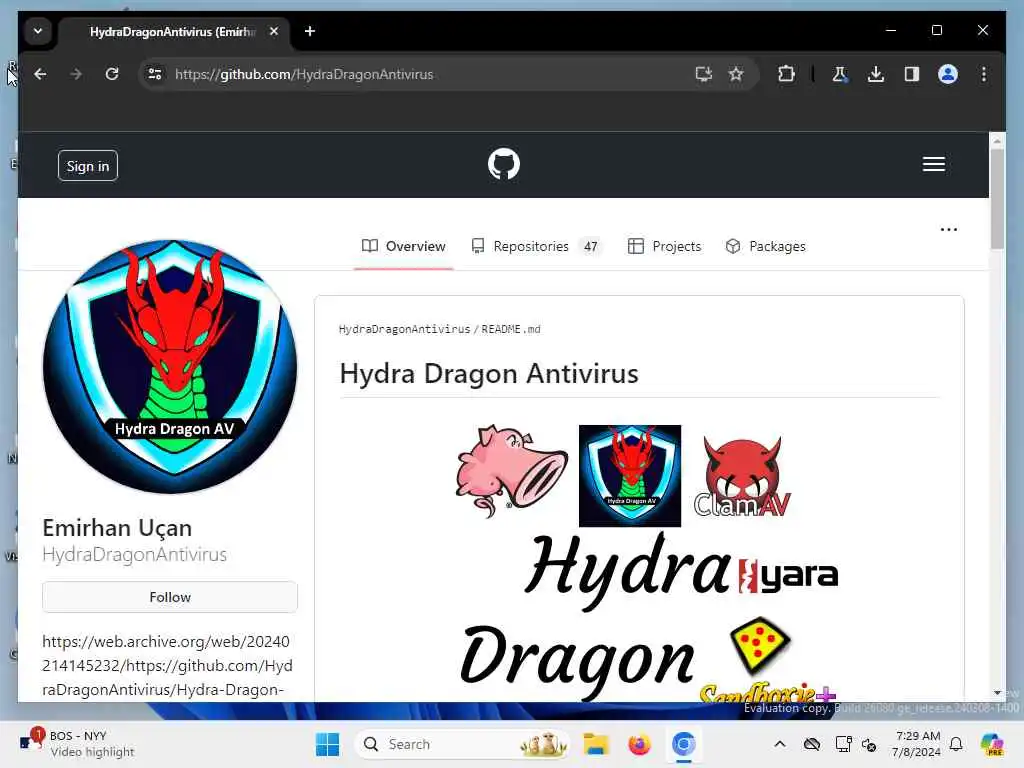The image size is (1024, 768).
Task: Select the Overview tab
Action: point(404,246)
